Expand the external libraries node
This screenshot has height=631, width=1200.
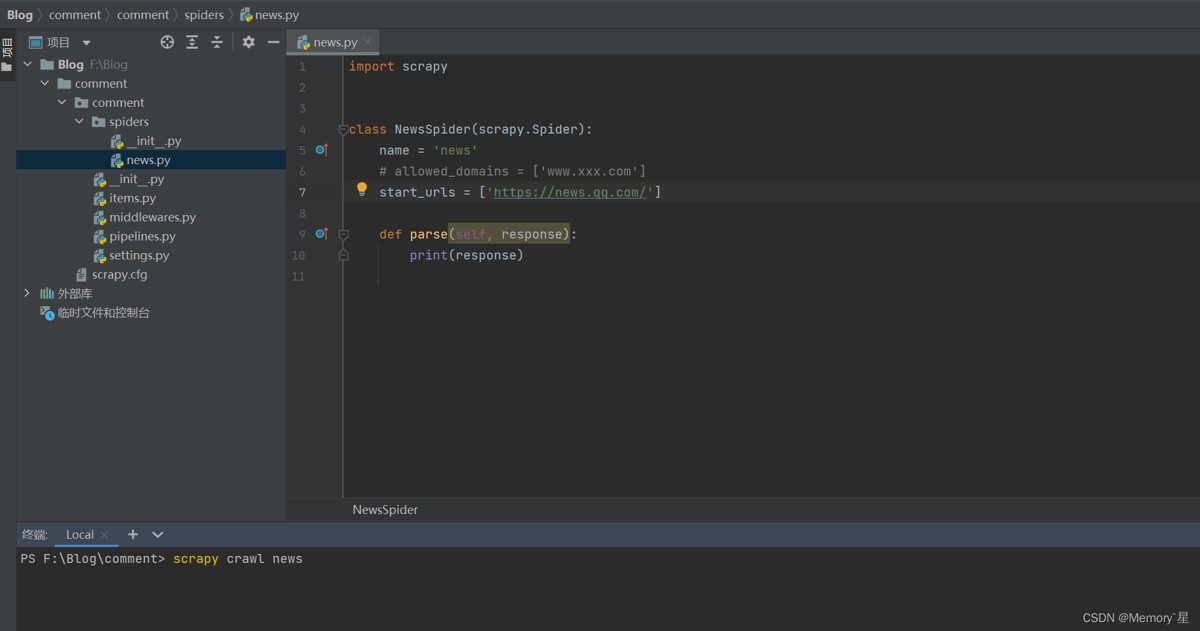tap(27, 293)
